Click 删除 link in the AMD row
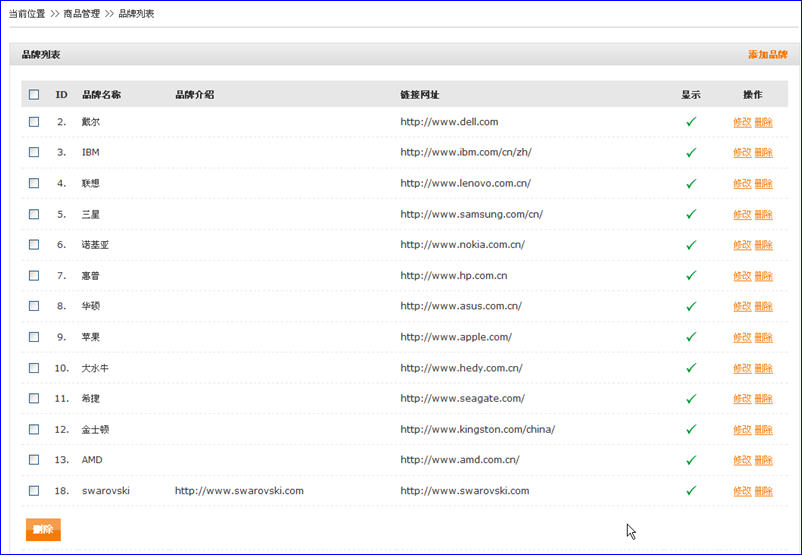 [x=764, y=460]
